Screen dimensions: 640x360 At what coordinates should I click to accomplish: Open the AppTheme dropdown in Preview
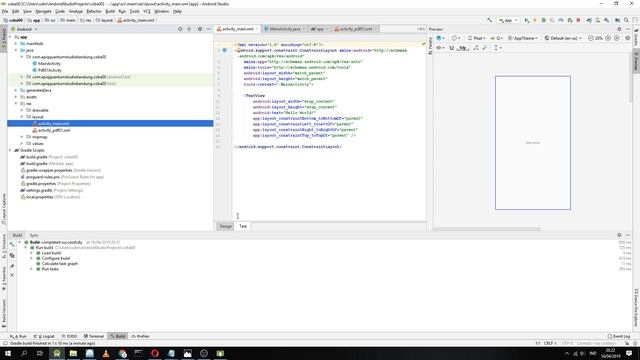[x=524, y=38]
